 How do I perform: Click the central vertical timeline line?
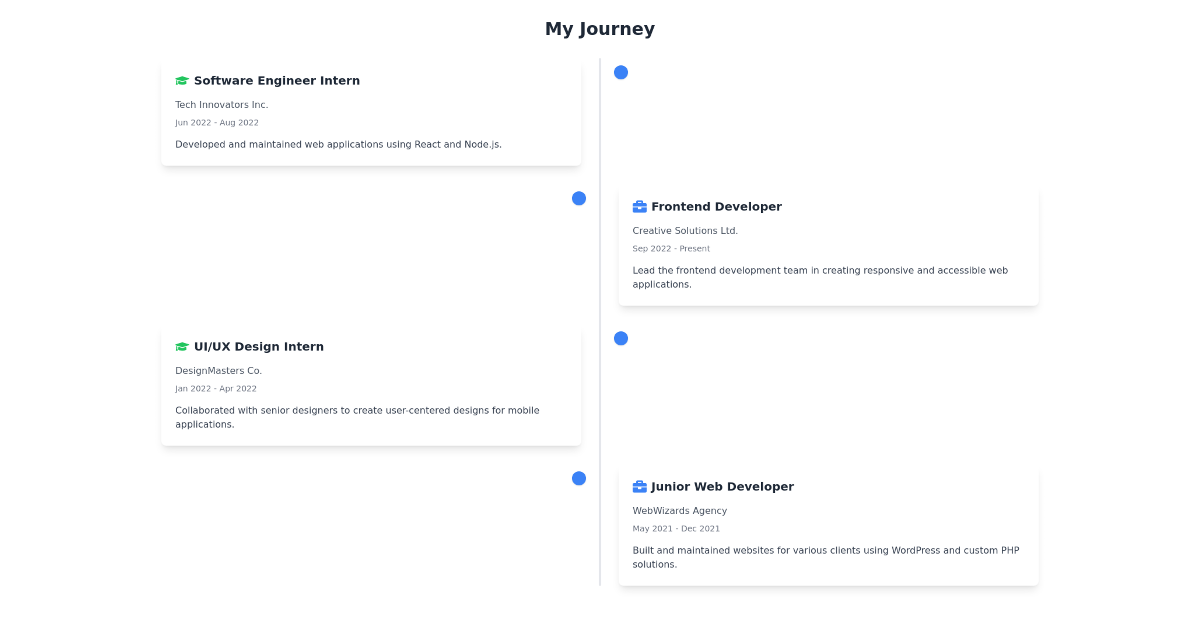[x=600, y=320]
